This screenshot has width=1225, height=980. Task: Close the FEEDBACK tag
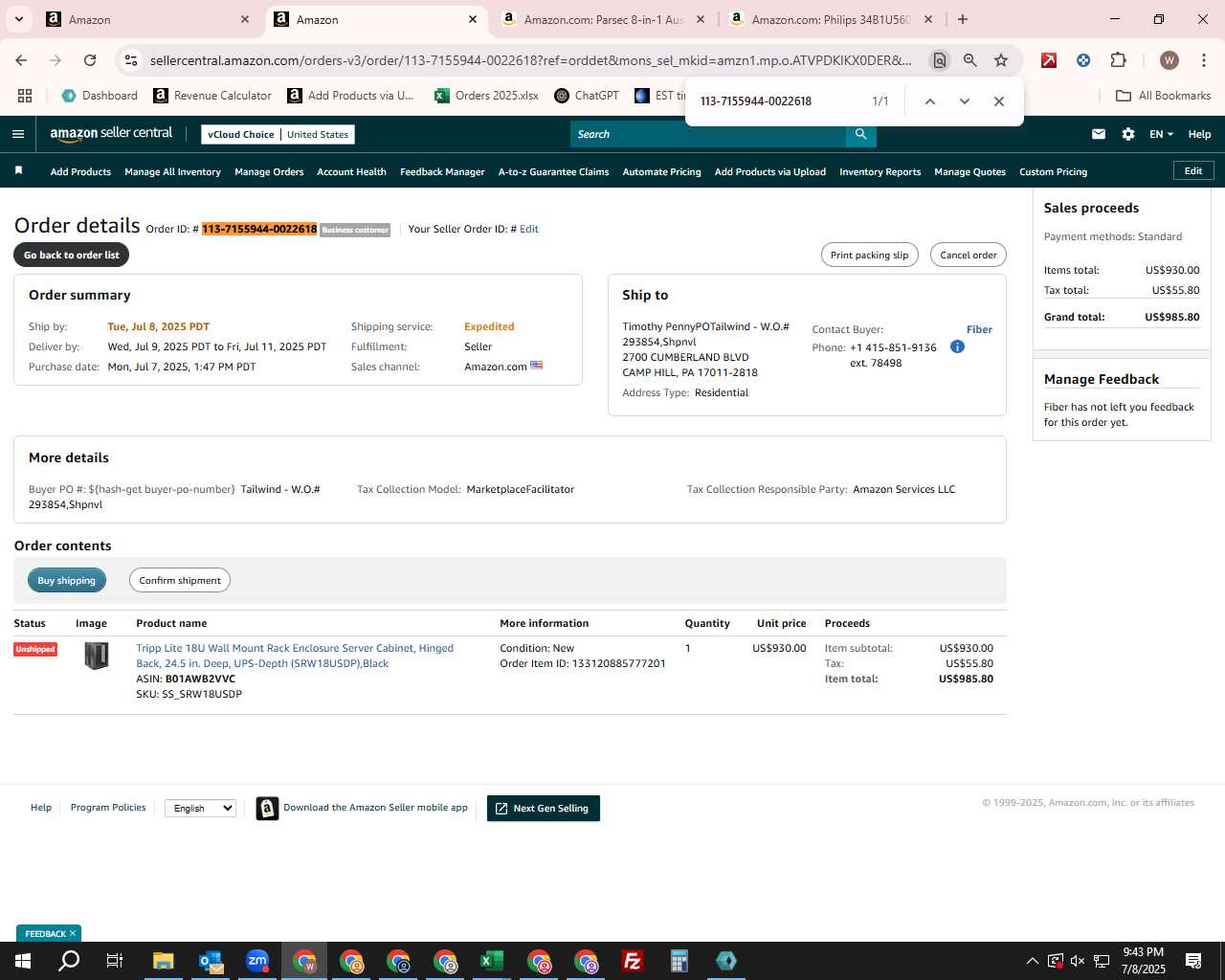coord(73,933)
